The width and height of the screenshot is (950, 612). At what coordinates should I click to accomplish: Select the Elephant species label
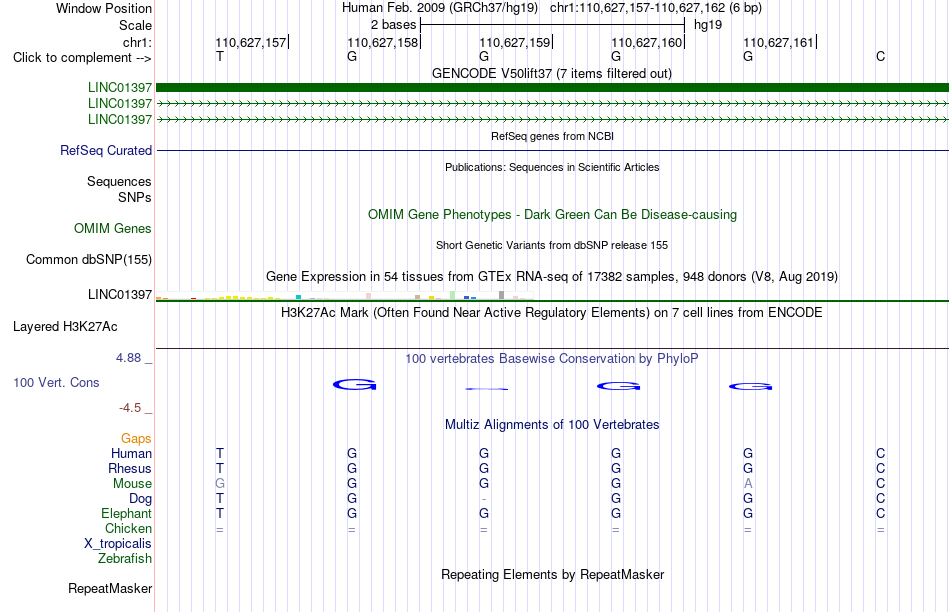[x=127, y=513]
